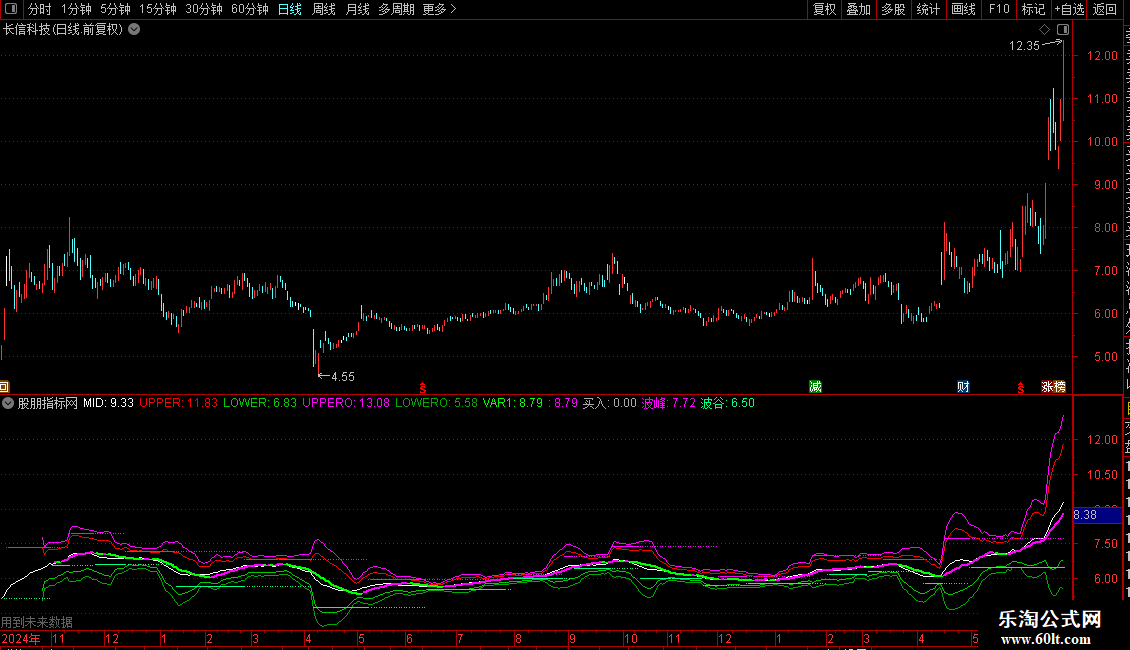Click the VAR1: 8.79 value
Viewport: 1130px width, 650px height.
(513, 404)
